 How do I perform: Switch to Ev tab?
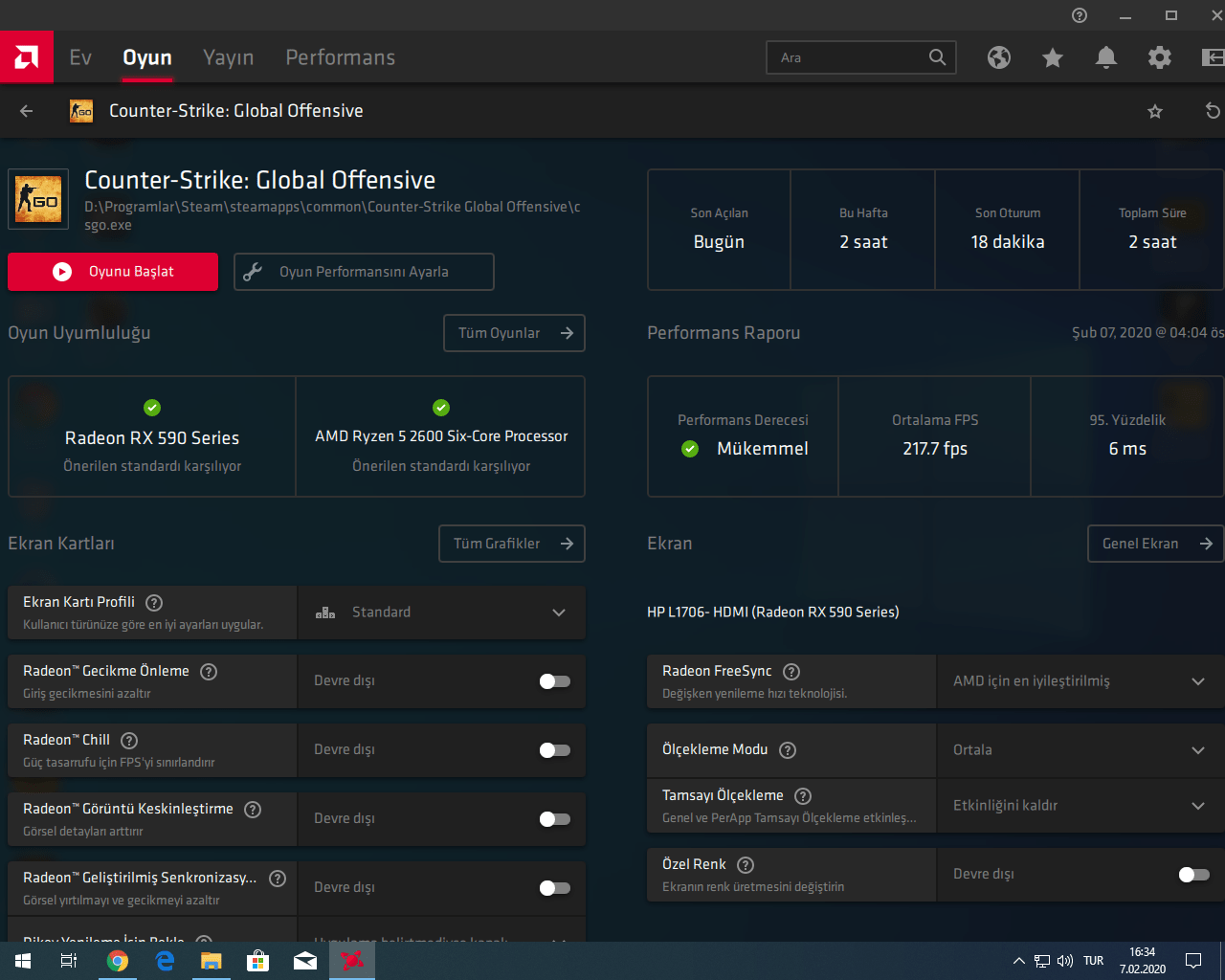point(80,57)
